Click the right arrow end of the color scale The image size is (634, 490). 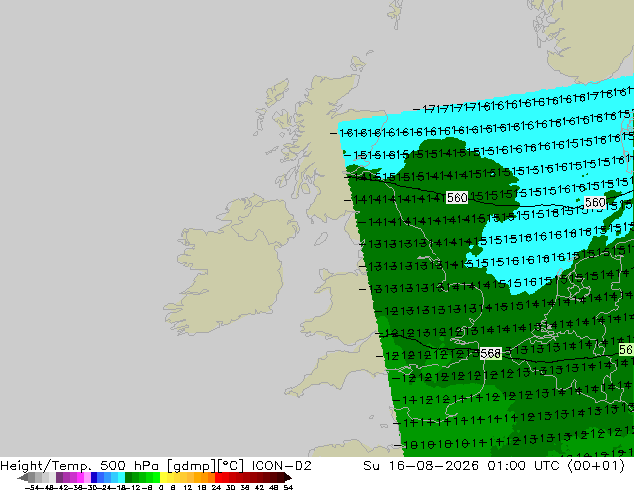pos(288,477)
